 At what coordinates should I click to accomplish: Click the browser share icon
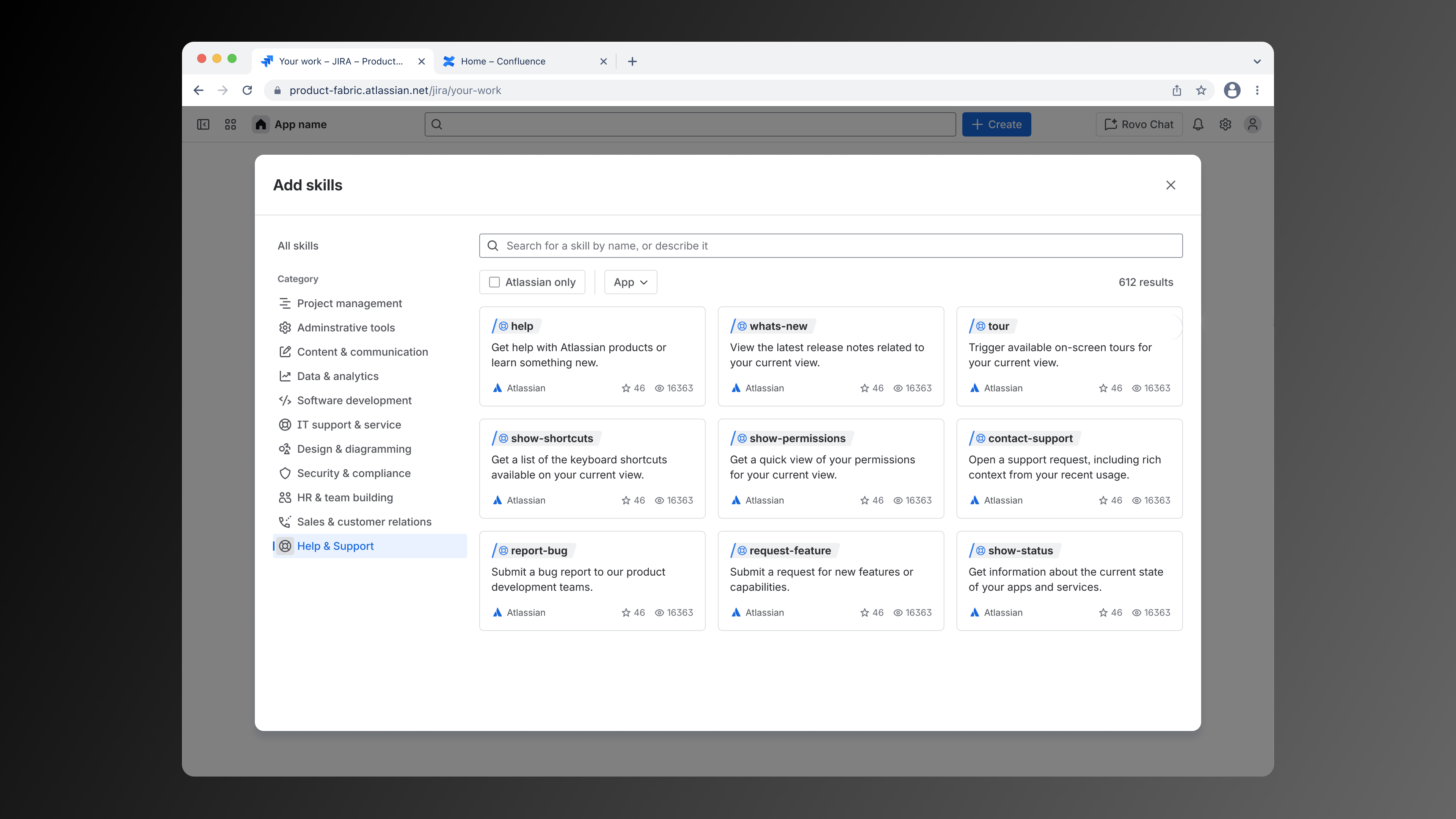(x=1177, y=91)
